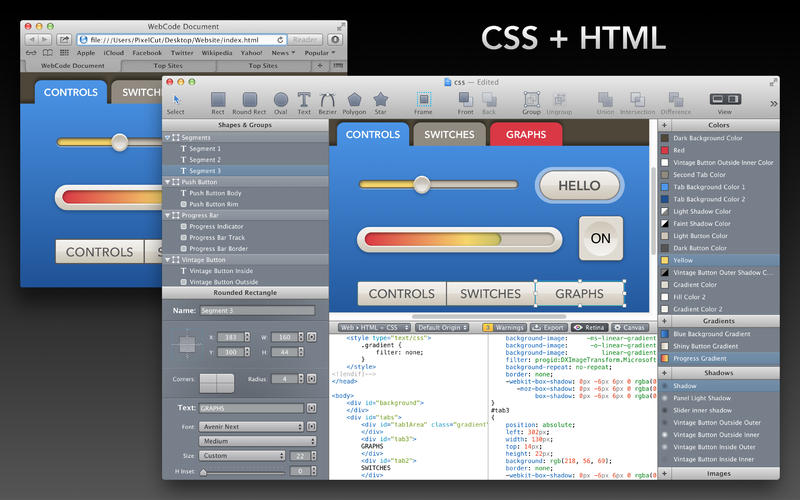
Task: Activate the Bezier tool
Action: pyautogui.click(x=328, y=104)
